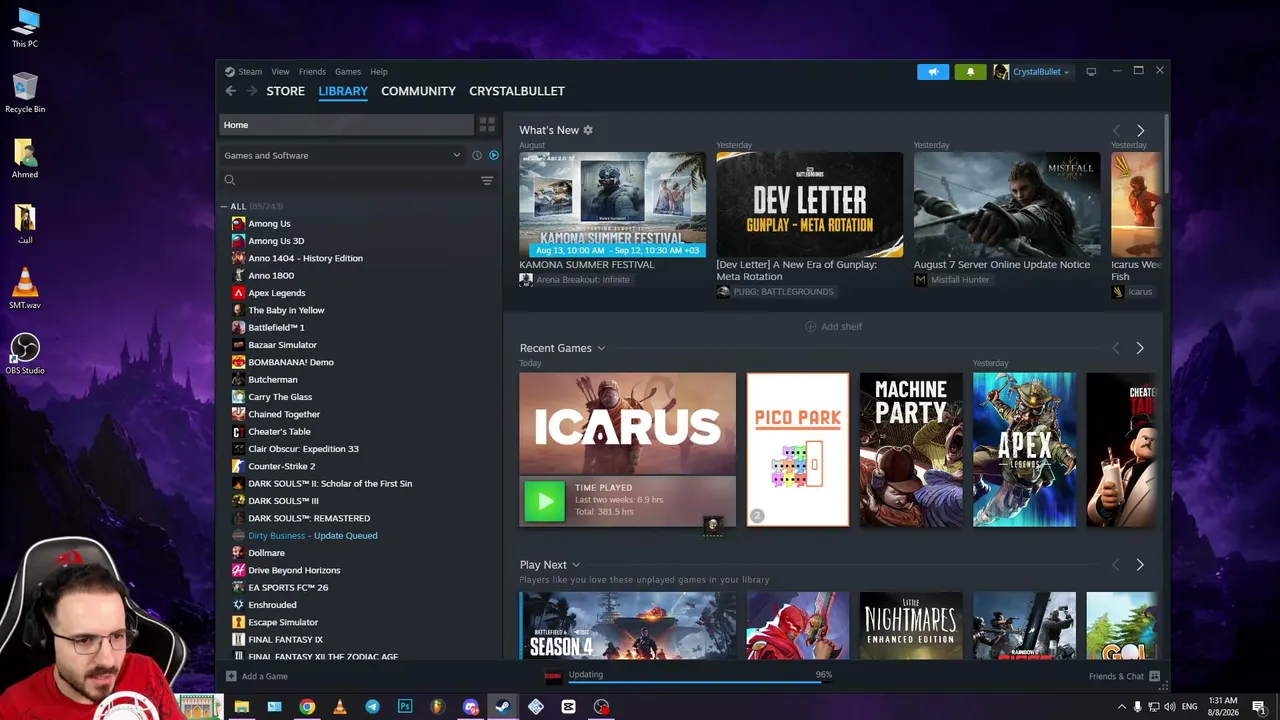Toggle the ready-to-play filter icon
This screenshot has width=1280, height=720.
tap(494, 155)
